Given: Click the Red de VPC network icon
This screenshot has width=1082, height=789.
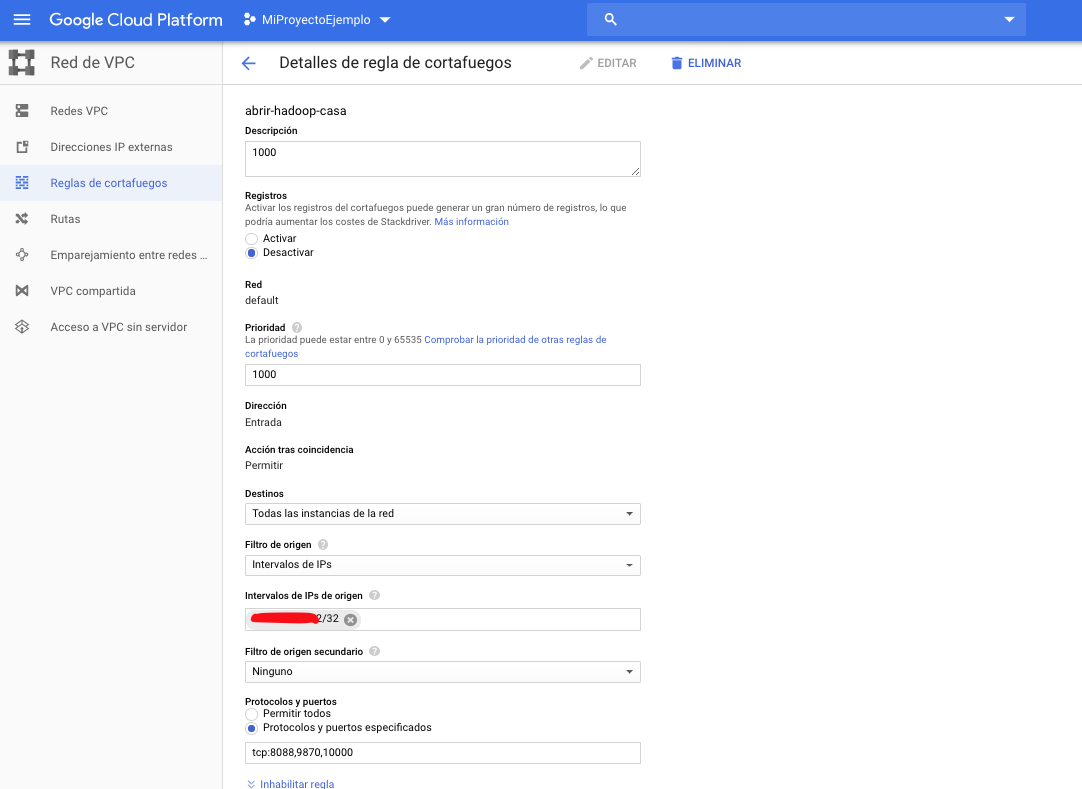Looking at the screenshot, I should click(x=22, y=63).
